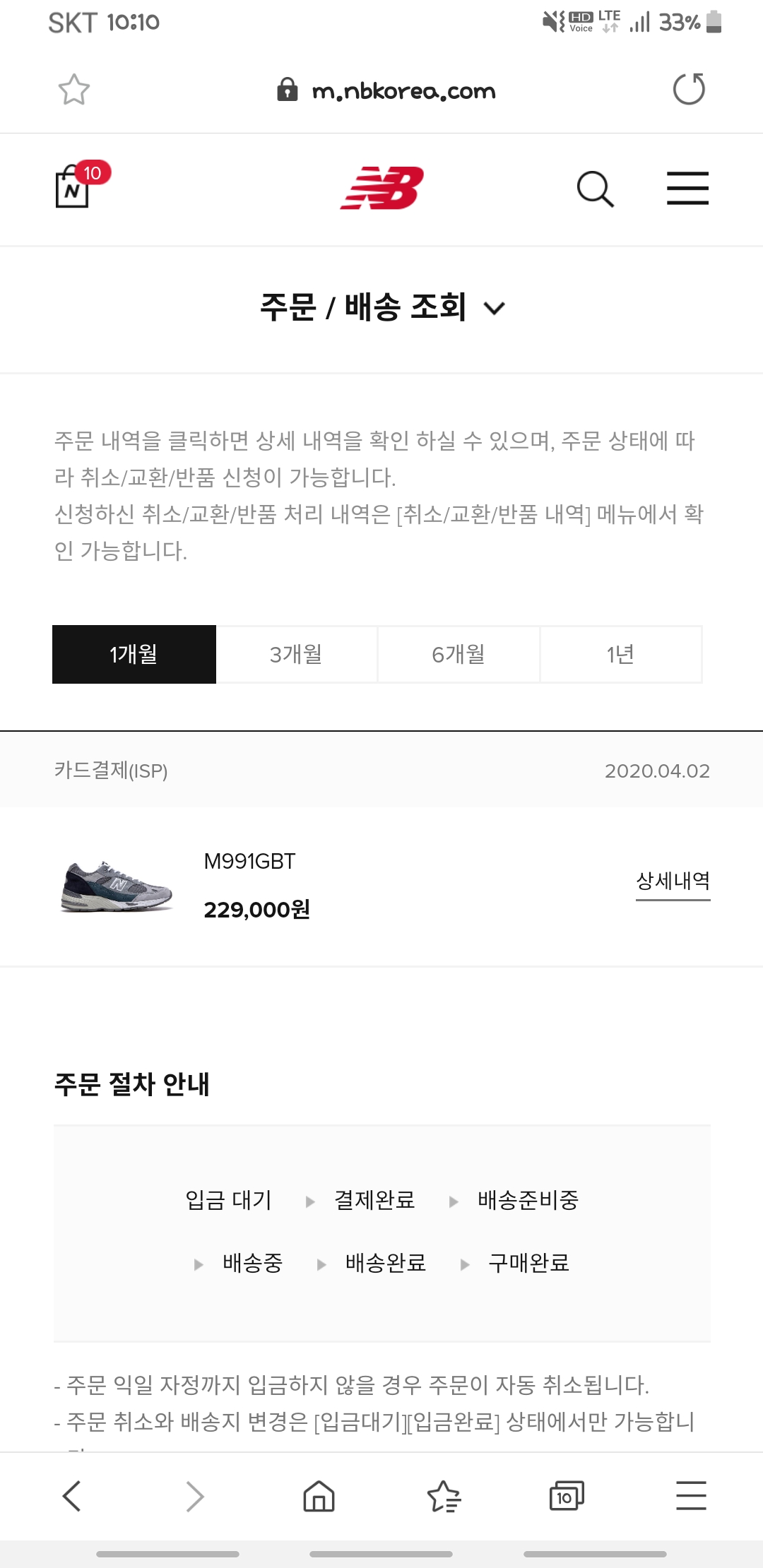Go back with browser back arrow
The image size is (763, 1568).
point(72,1495)
